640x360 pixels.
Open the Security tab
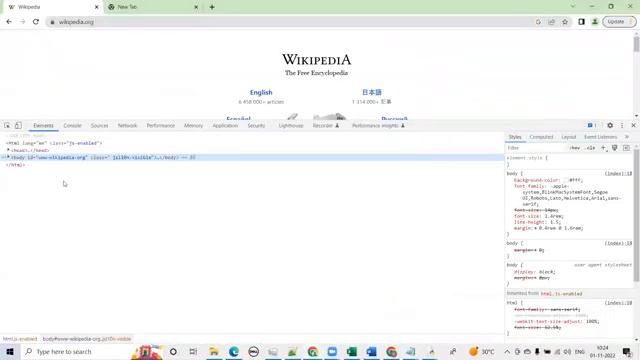pyautogui.click(x=256, y=126)
